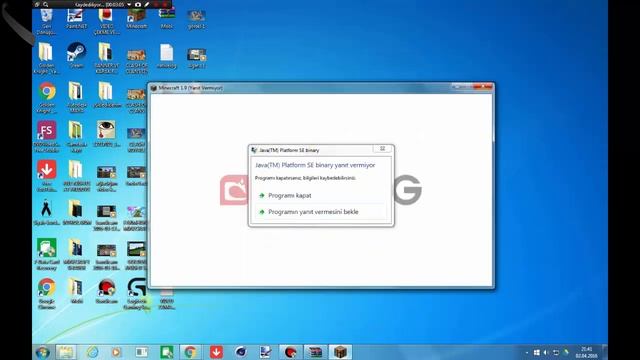
Task: Open the taskbar clock and date
Action: pyautogui.click(x=587, y=352)
